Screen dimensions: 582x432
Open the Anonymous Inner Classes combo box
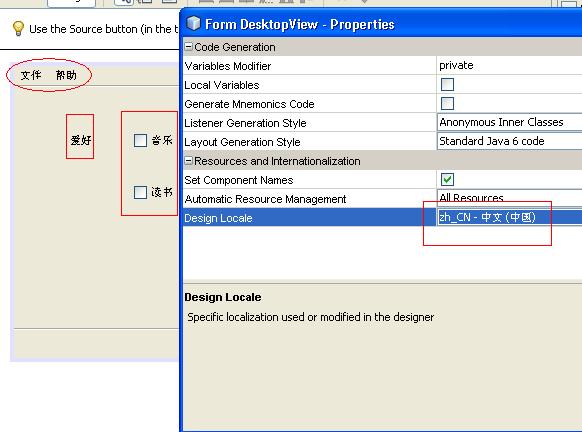pyautogui.click(x=509, y=122)
